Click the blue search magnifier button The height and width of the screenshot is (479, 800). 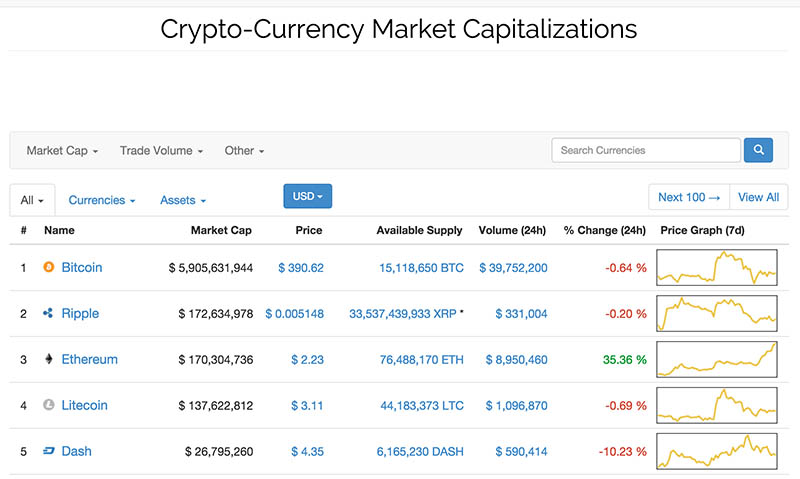click(x=758, y=150)
